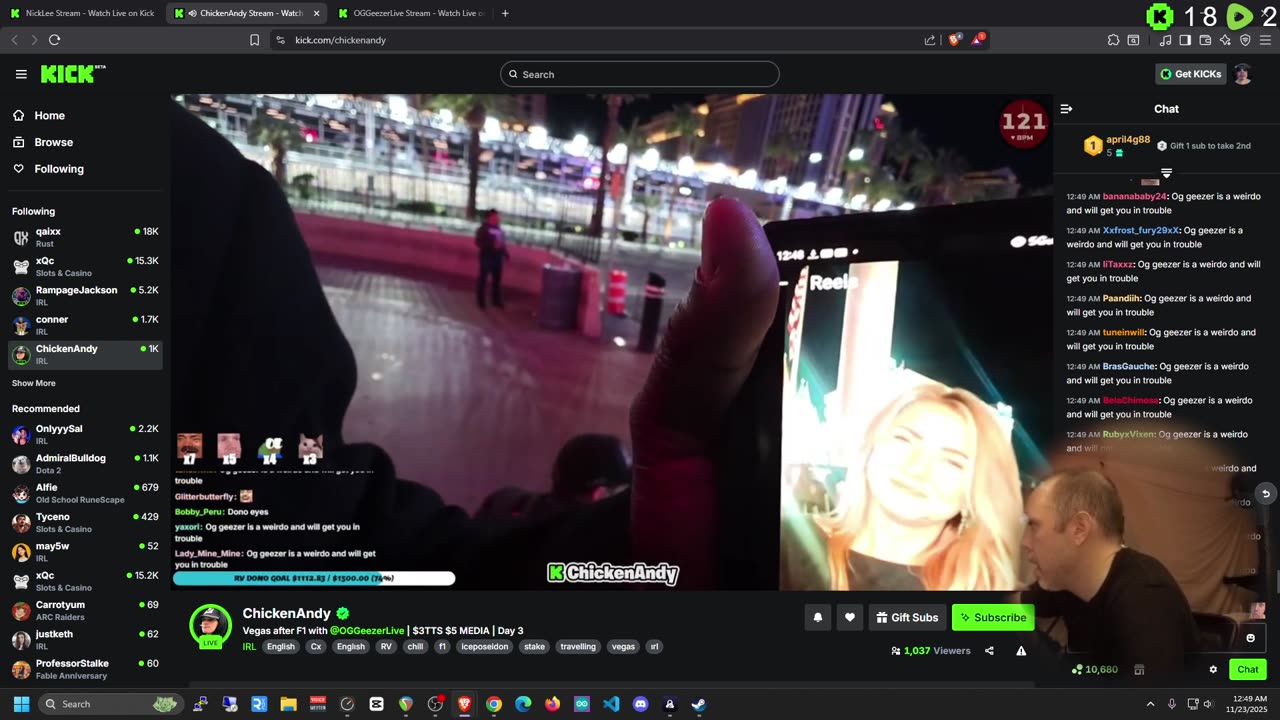1280x720 pixels.
Task: Open the user profile avatar menu
Action: pyautogui.click(x=1243, y=74)
